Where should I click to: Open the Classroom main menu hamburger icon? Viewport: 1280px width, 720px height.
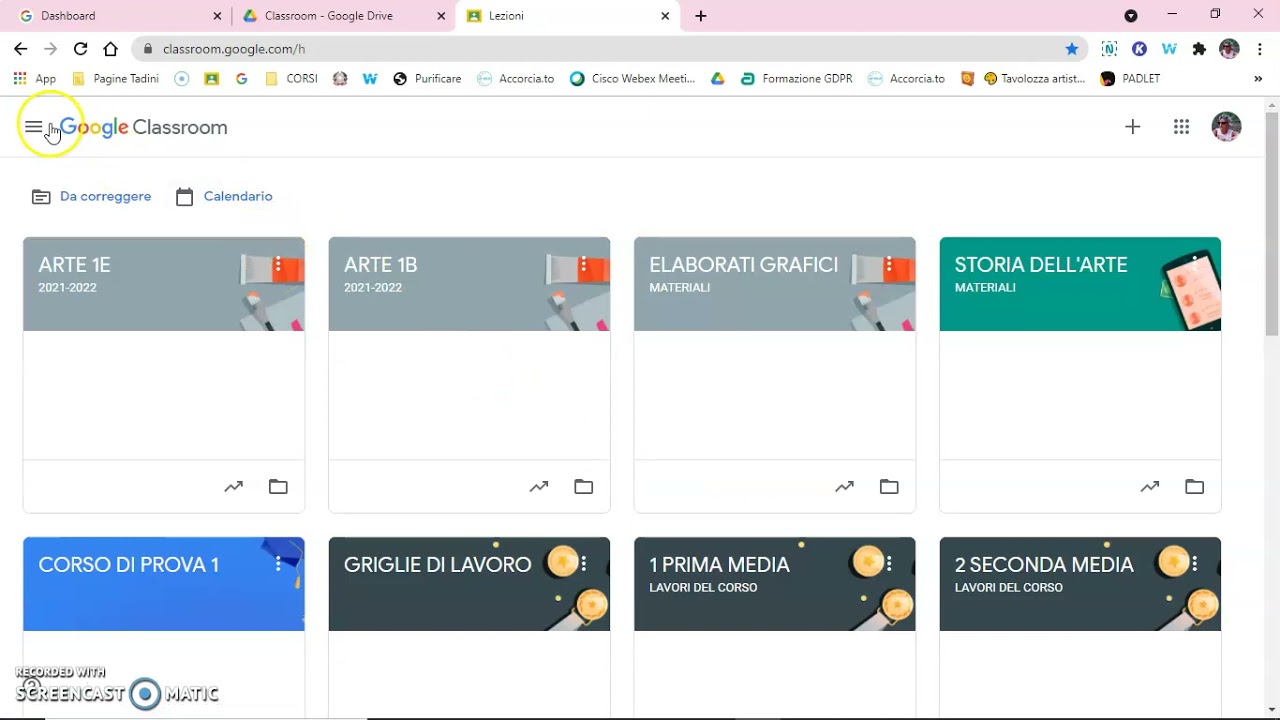(33, 127)
